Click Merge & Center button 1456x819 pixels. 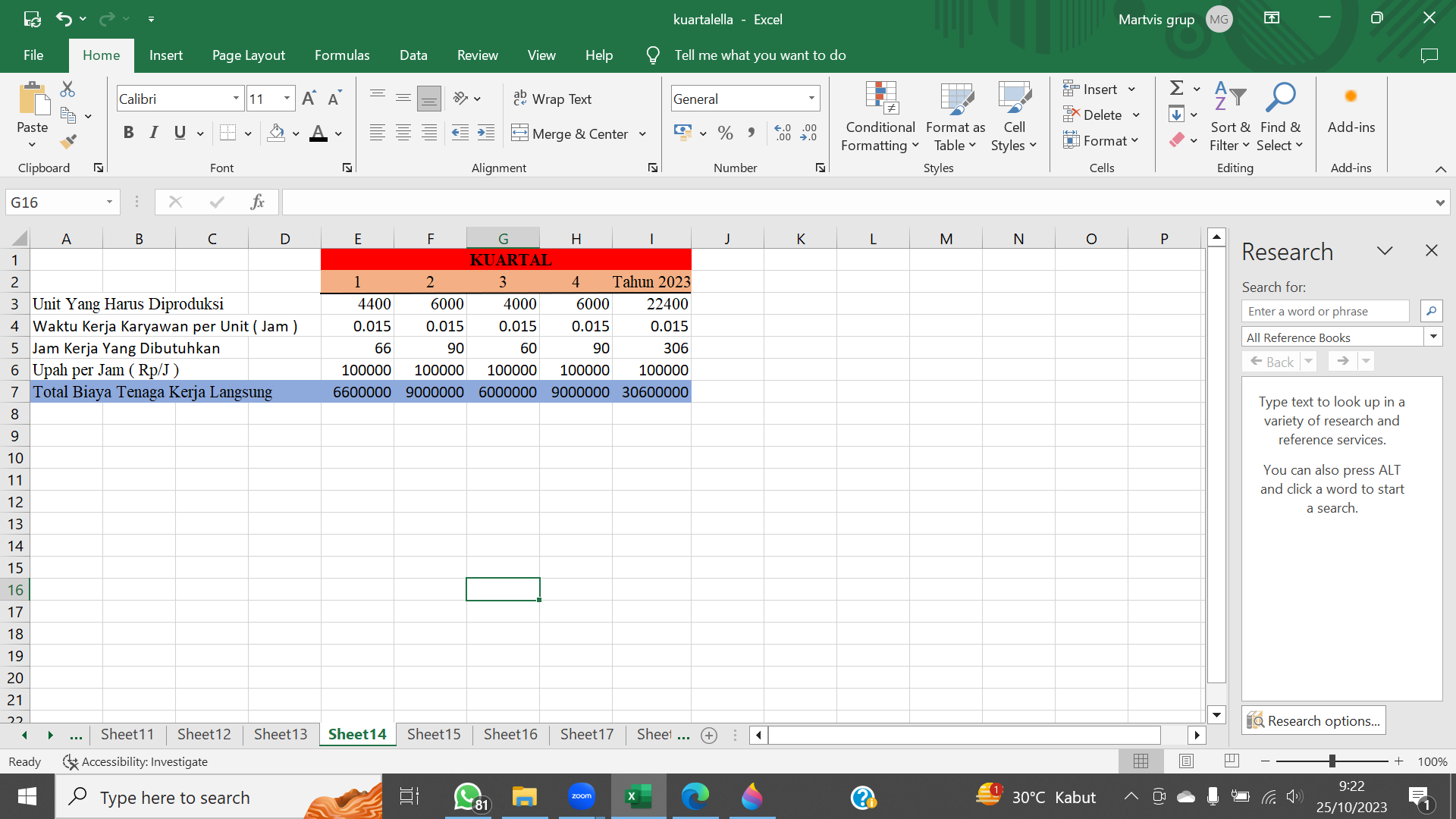click(572, 133)
